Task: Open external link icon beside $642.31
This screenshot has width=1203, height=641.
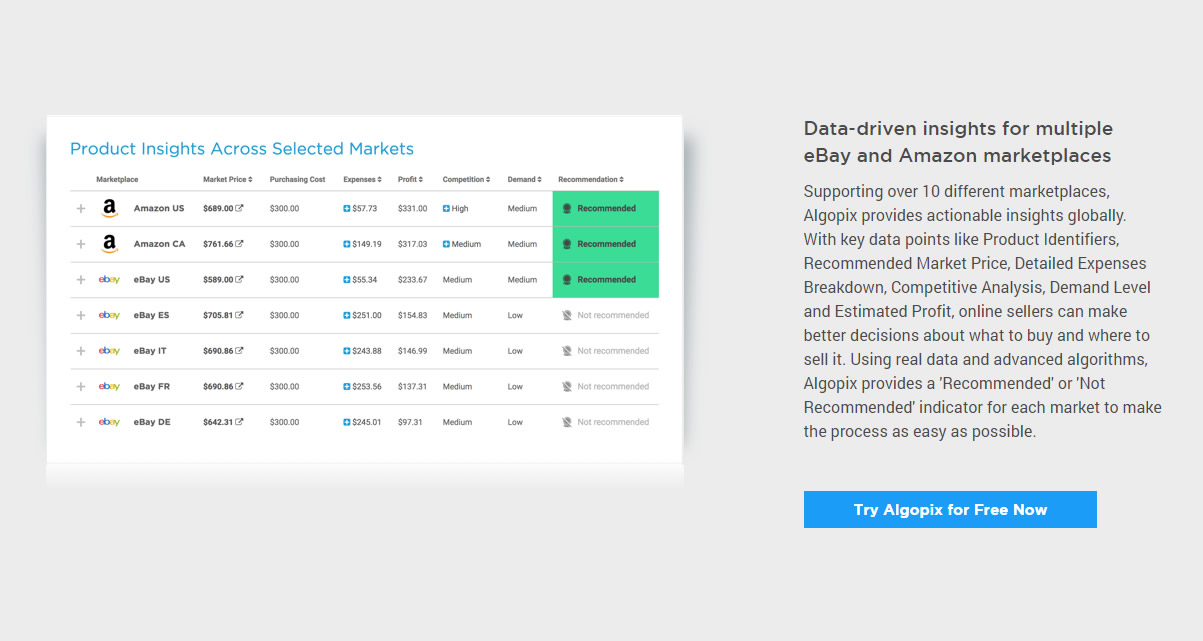Action: point(239,421)
